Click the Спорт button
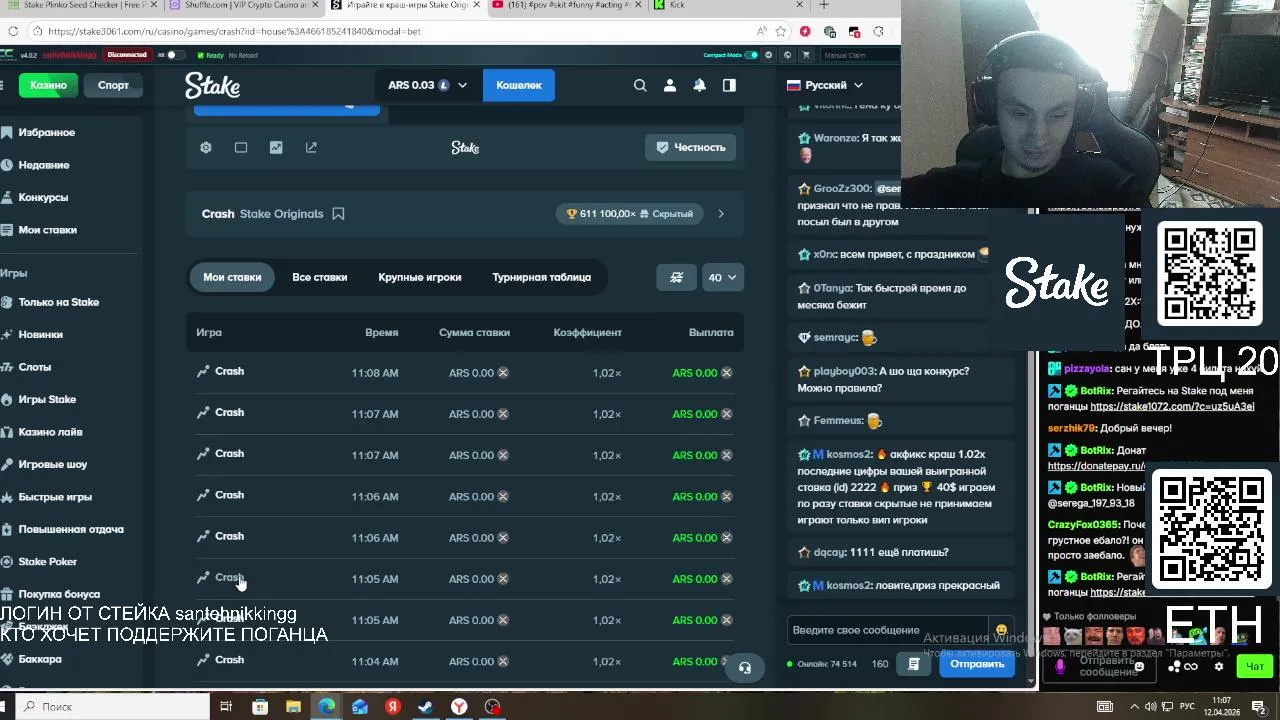This screenshot has width=1280, height=720. 113,85
